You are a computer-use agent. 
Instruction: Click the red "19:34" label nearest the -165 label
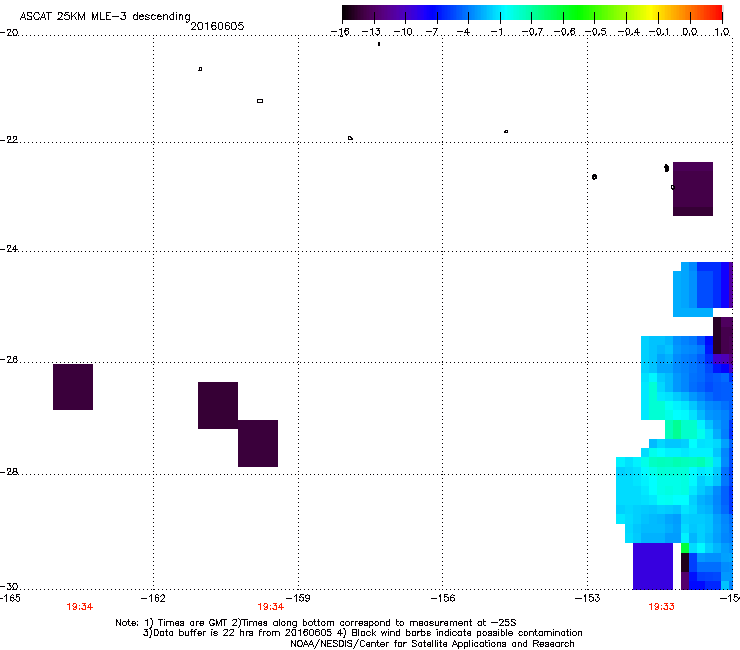coord(80,607)
